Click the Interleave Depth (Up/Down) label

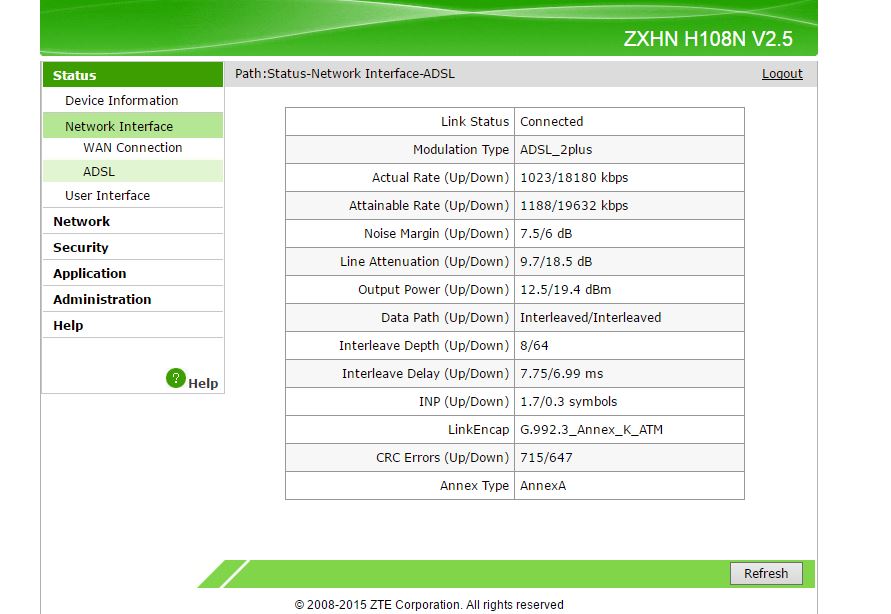pyautogui.click(x=424, y=345)
